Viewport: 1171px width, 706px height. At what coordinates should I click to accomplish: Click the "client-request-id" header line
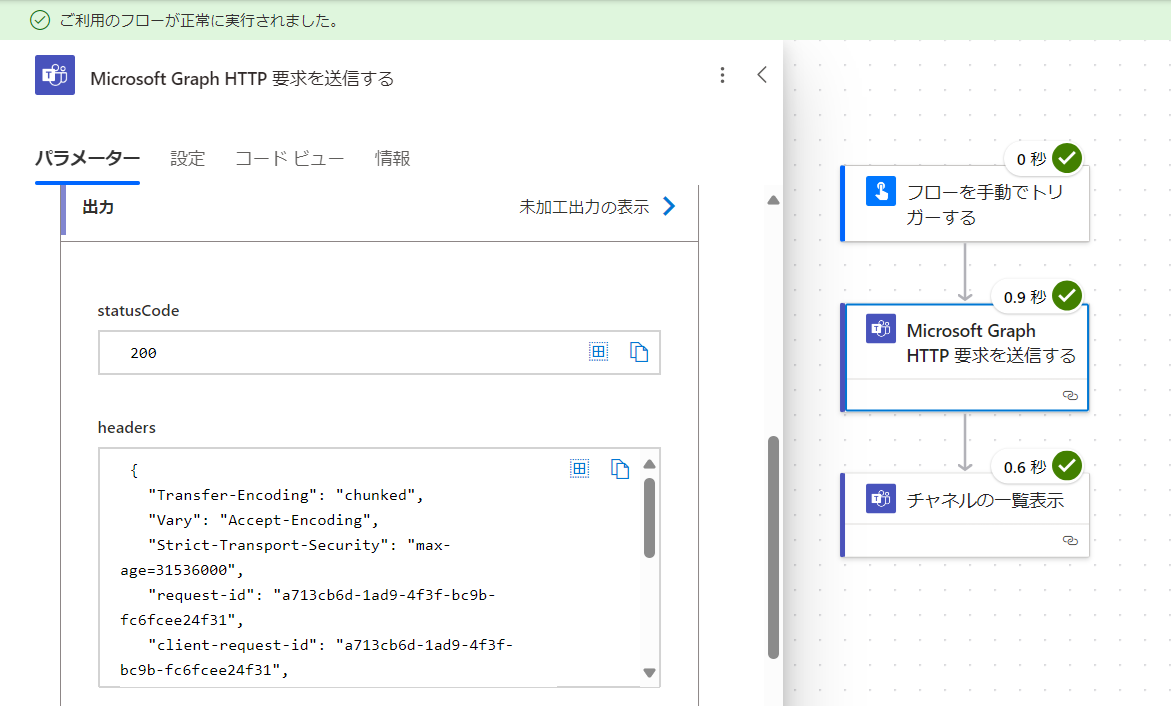[317, 657]
